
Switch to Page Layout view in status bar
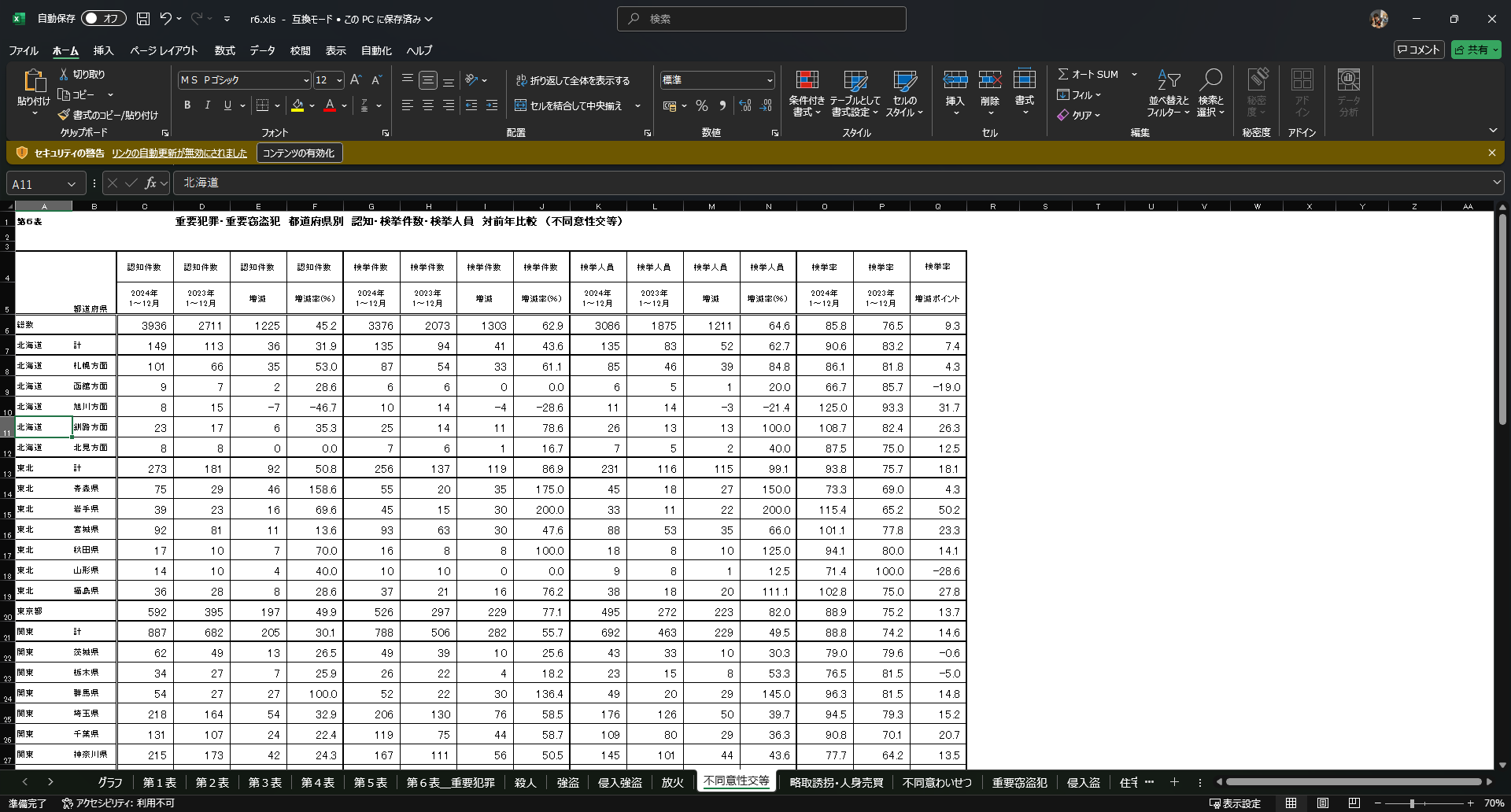pos(1323,803)
